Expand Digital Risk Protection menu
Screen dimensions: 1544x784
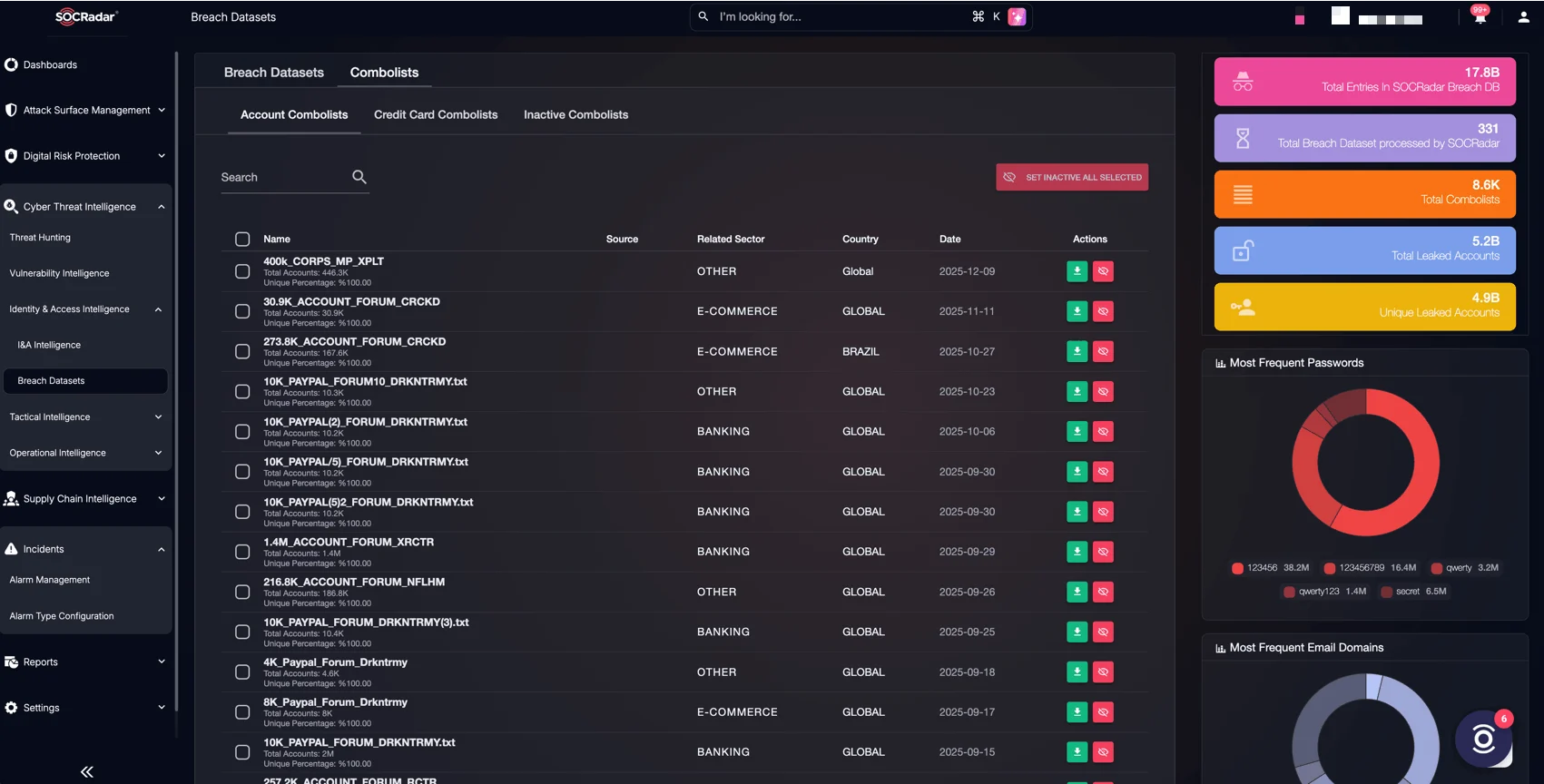86,155
